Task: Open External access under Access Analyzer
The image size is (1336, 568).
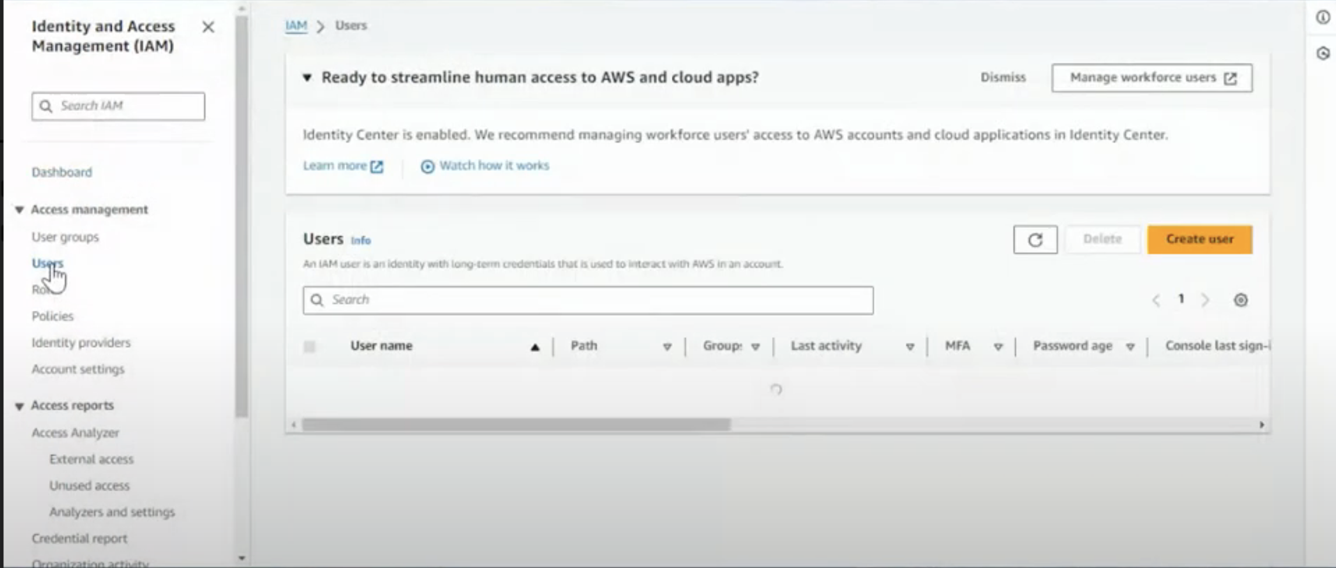Action: [91, 459]
